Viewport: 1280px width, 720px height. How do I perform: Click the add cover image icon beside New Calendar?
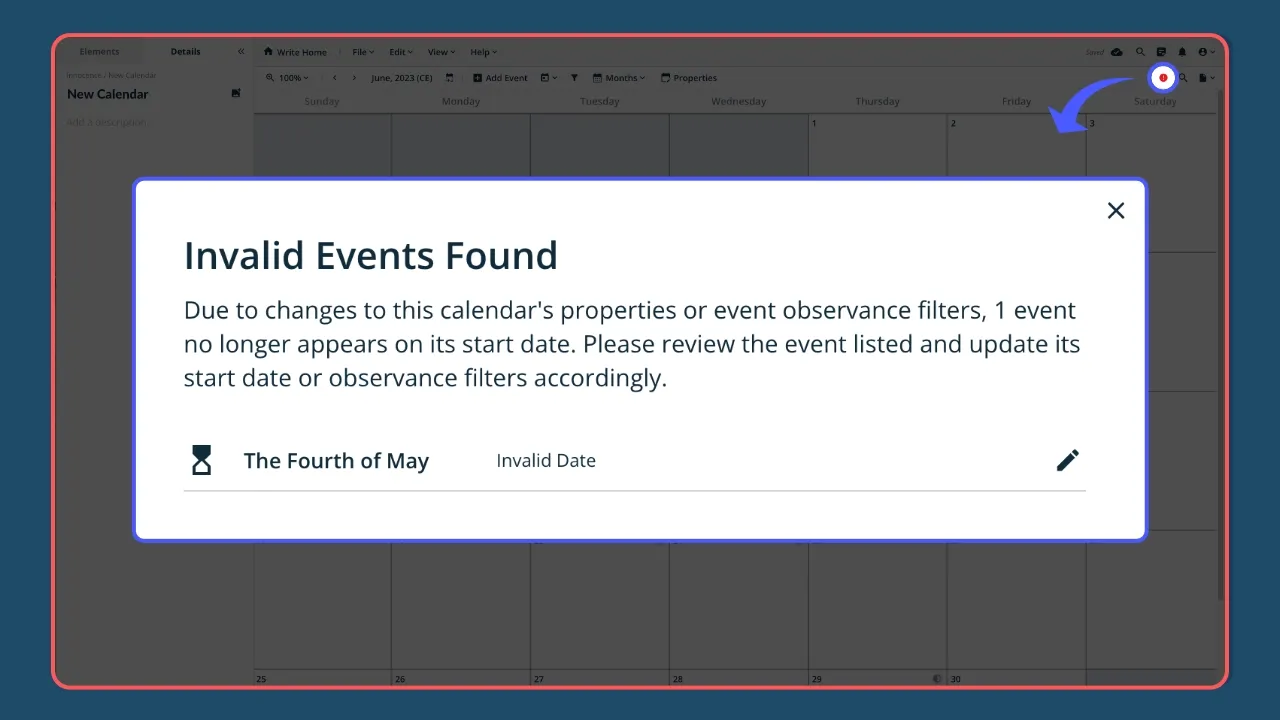point(236,92)
